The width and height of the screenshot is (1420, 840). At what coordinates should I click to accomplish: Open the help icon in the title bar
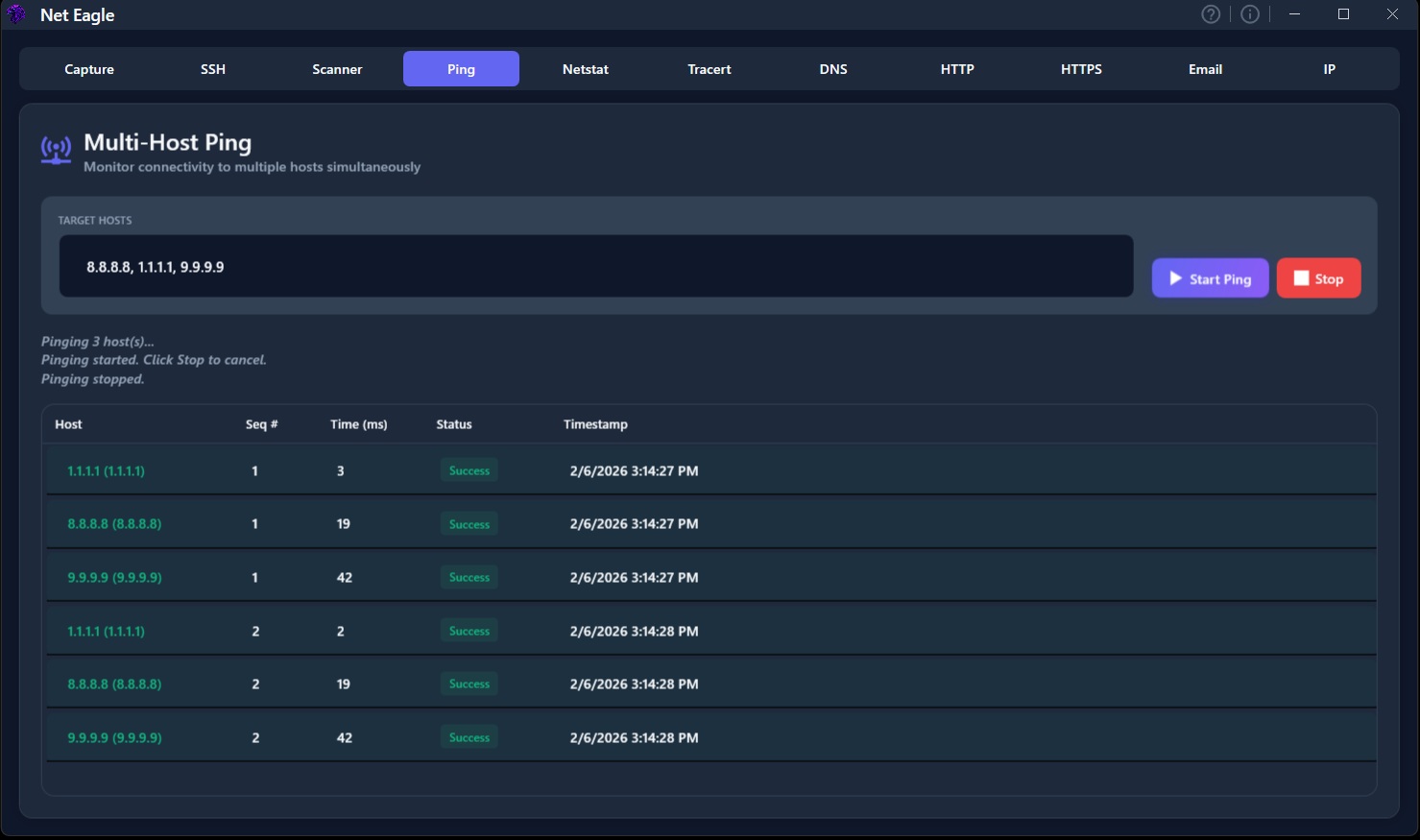pyautogui.click(x=1210, y=13)
